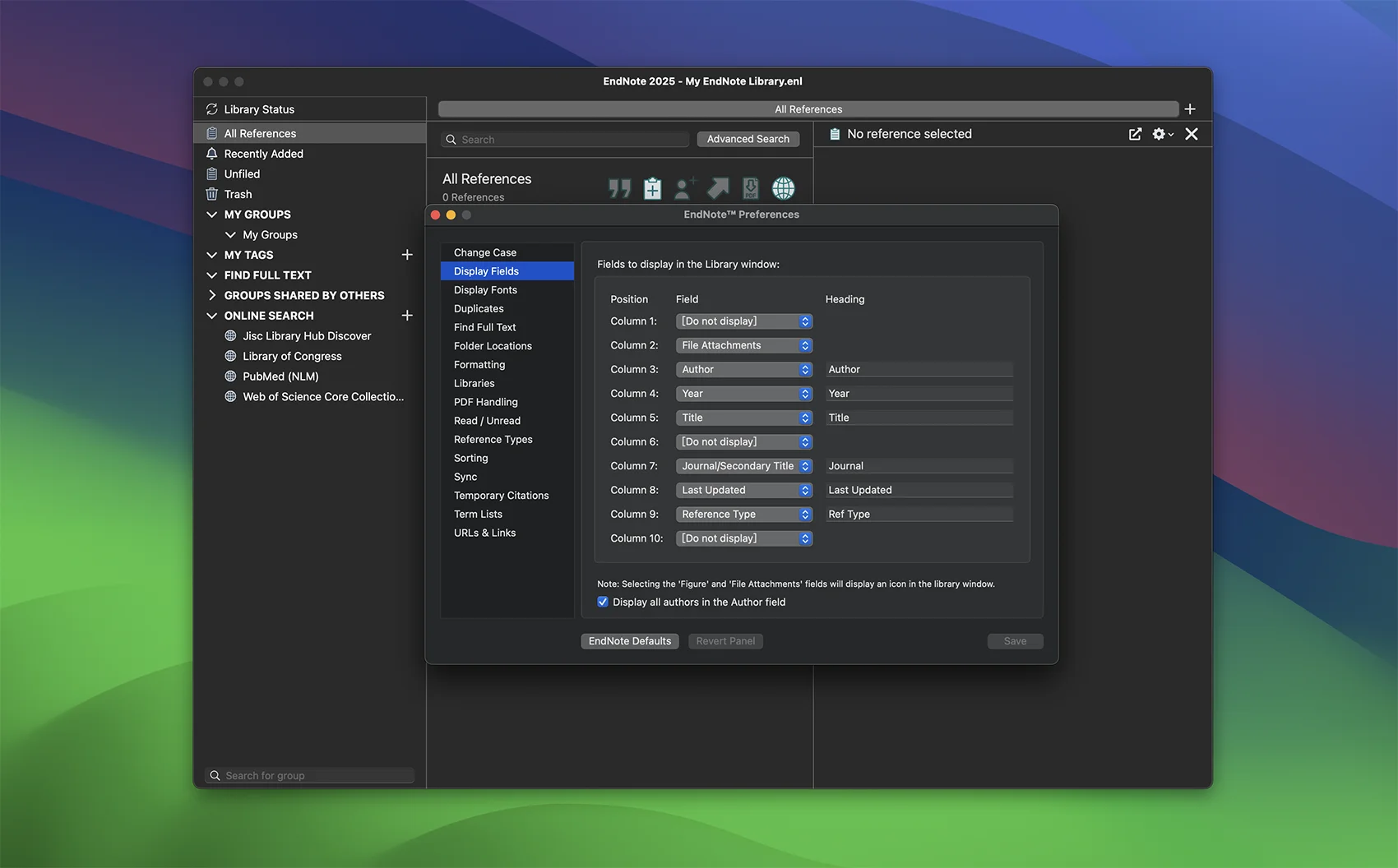Click the All References clipboard icon in sidebar
The image size is (1398, 868).
tap(212, 133)
